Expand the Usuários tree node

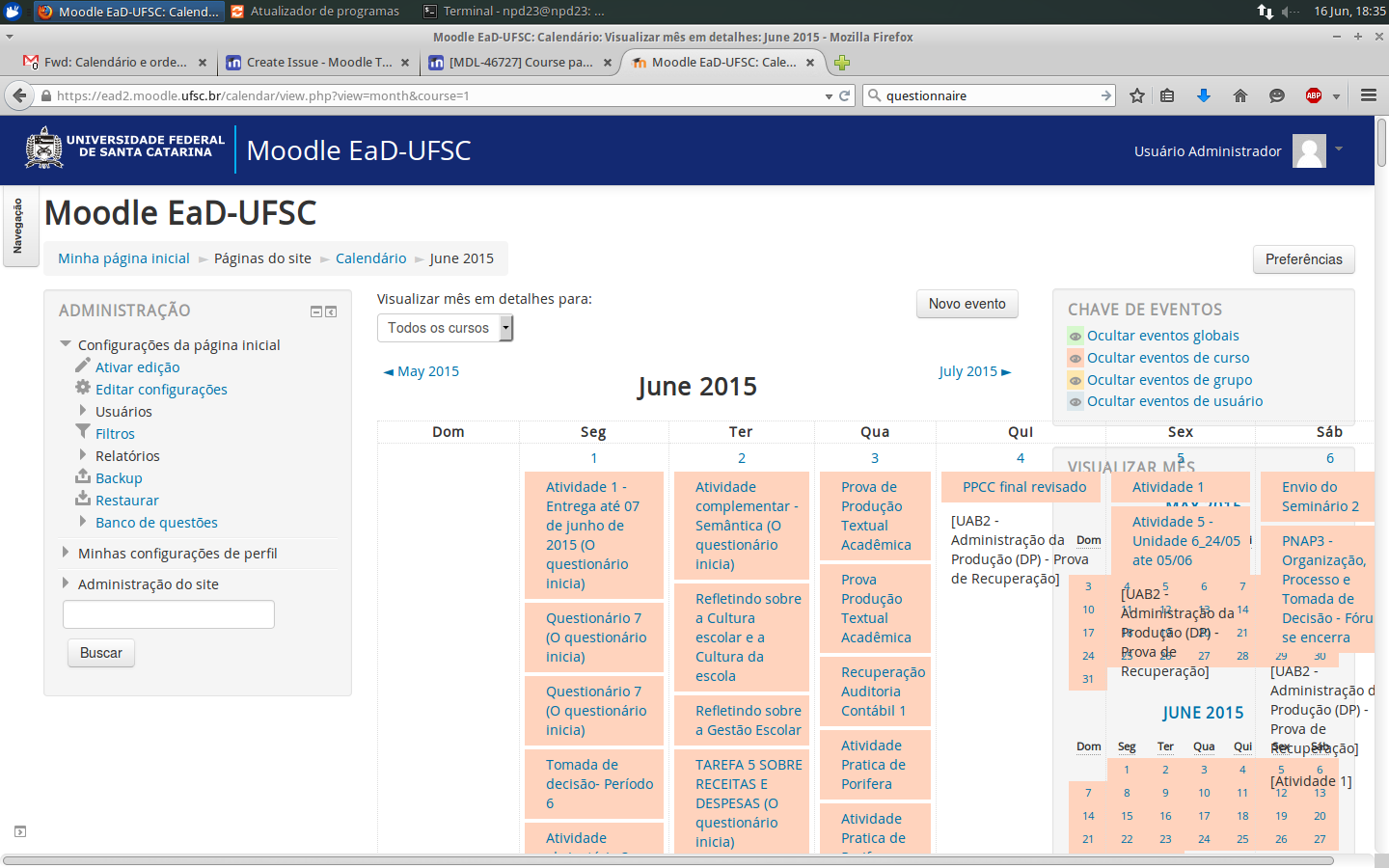(83, 411)
